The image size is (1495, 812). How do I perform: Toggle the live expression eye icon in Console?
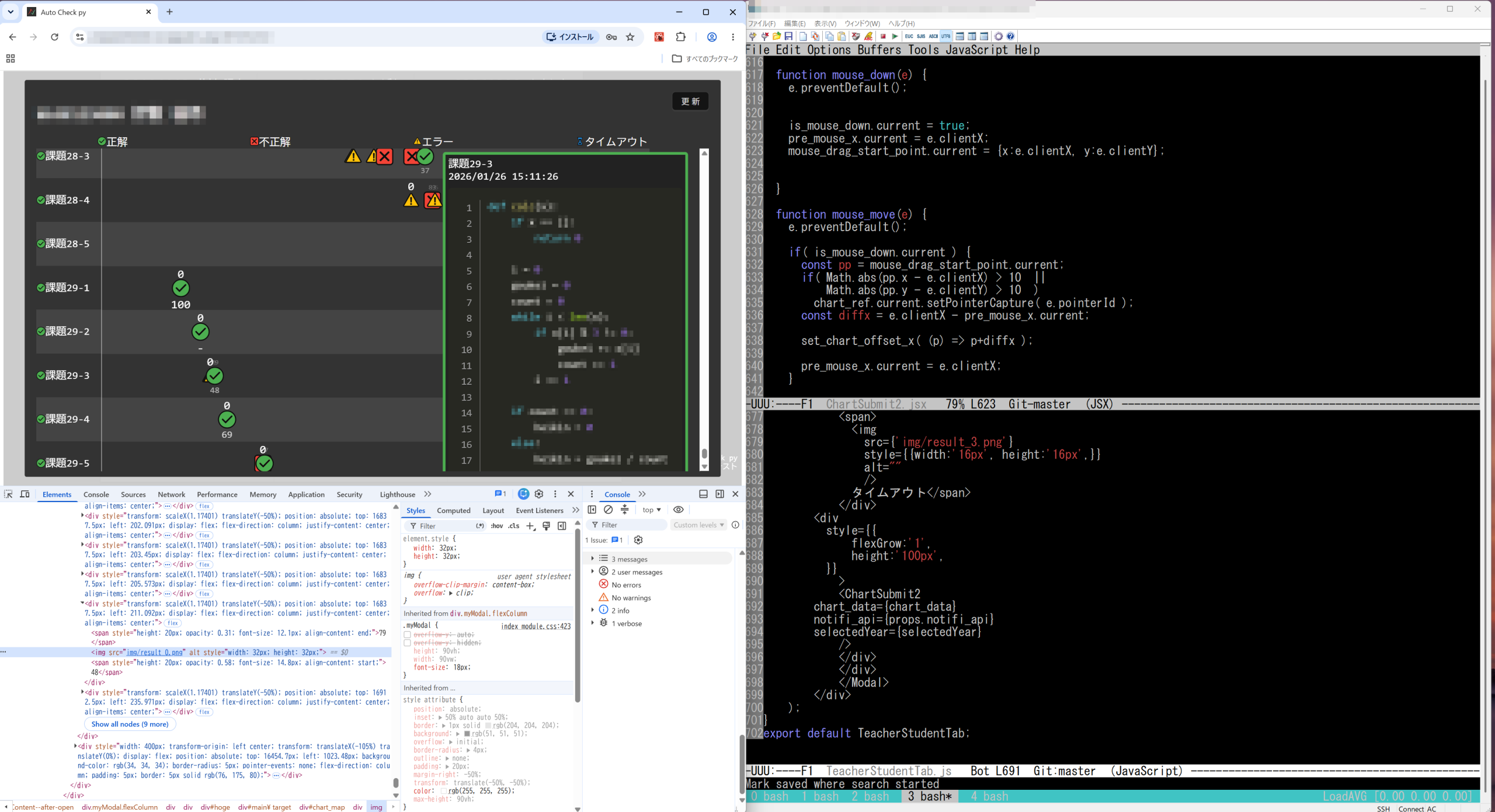coord(678,509)
